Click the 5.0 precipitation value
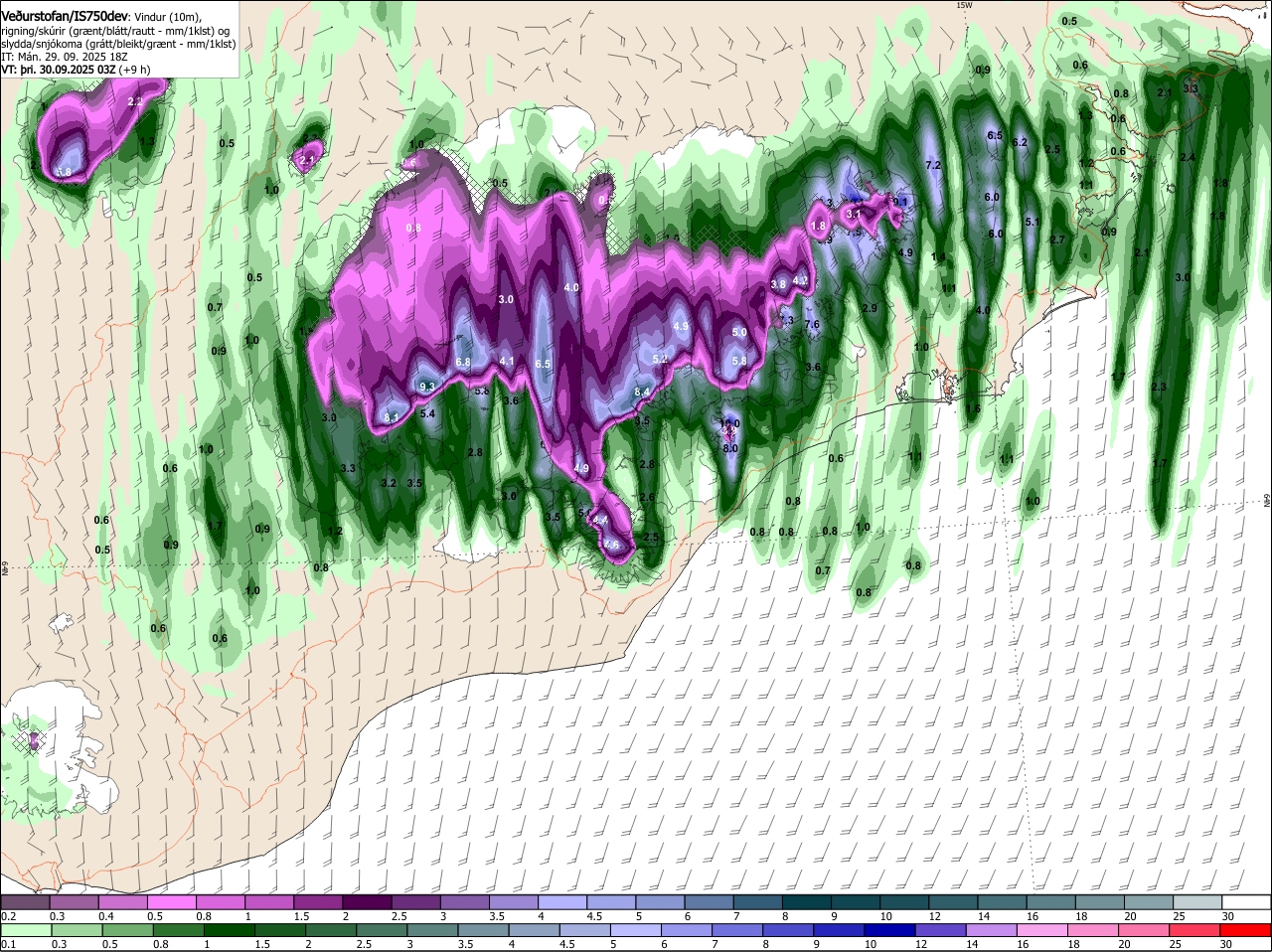The height and width of the screenshot is (952, 1272). coord(739,332)
